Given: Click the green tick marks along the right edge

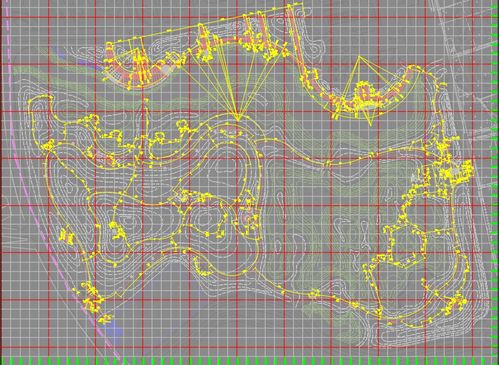Looking at the screenshot, I should (495, 180).
